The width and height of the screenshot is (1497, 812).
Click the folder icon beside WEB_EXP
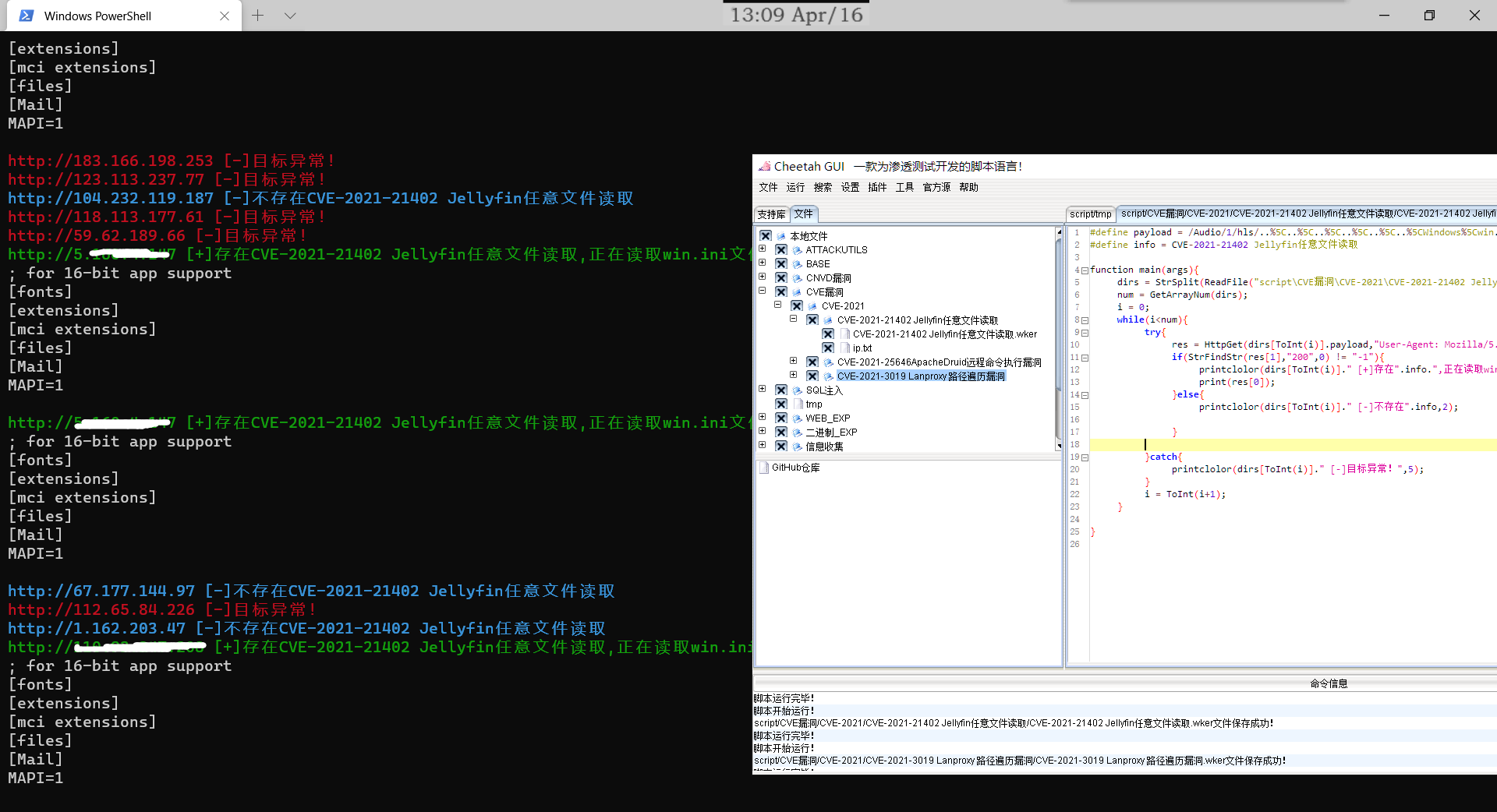pyautogui.click(x=798, y=418)
